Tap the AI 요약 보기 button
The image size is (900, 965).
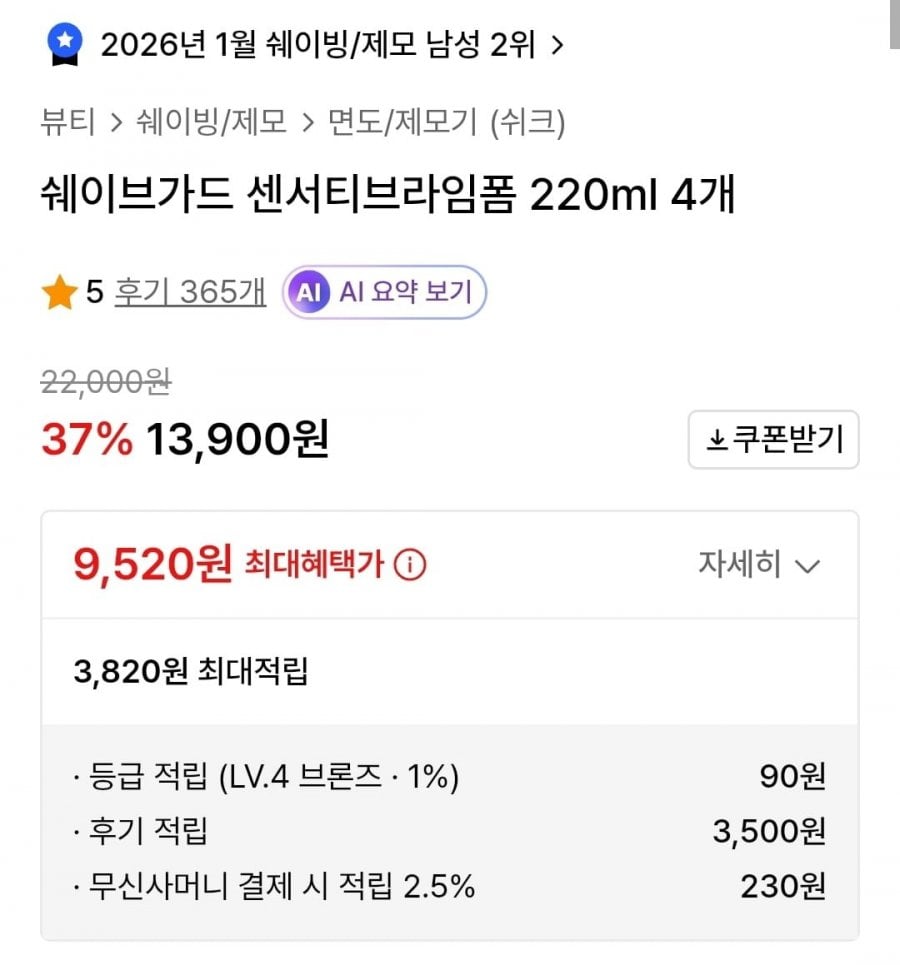[x=384, y=292]
